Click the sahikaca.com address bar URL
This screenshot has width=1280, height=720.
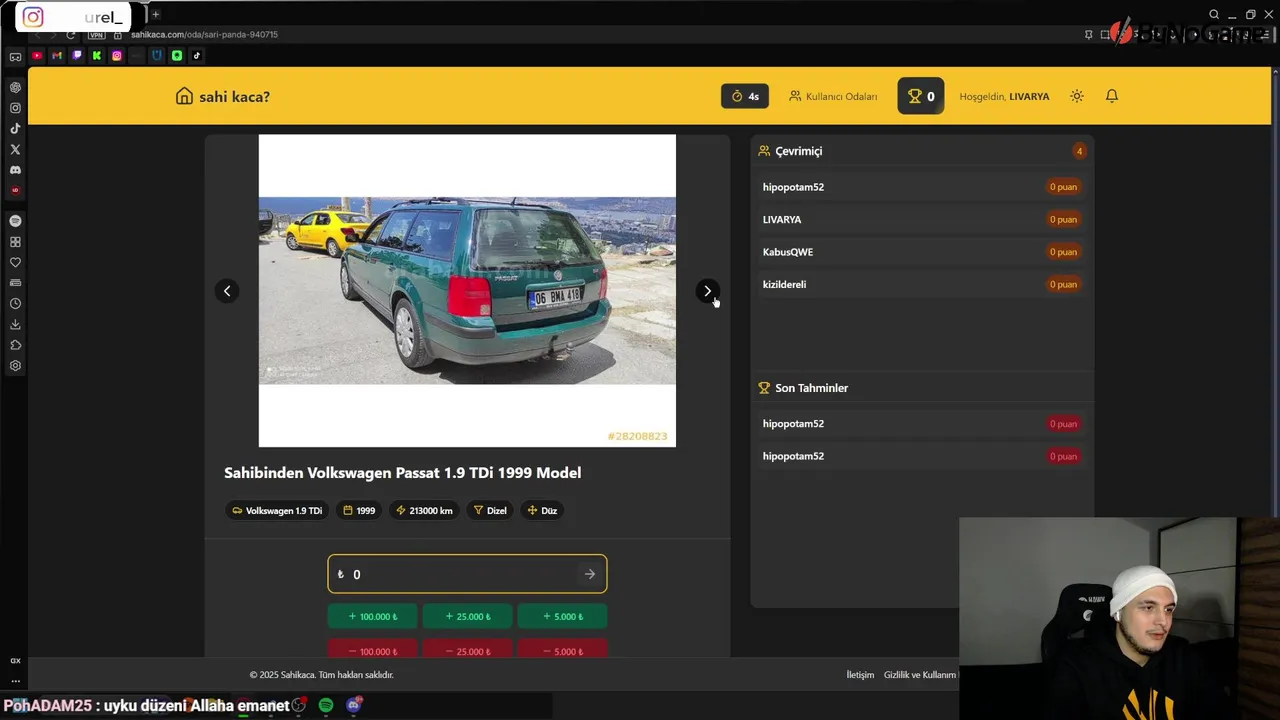(204, 35)
